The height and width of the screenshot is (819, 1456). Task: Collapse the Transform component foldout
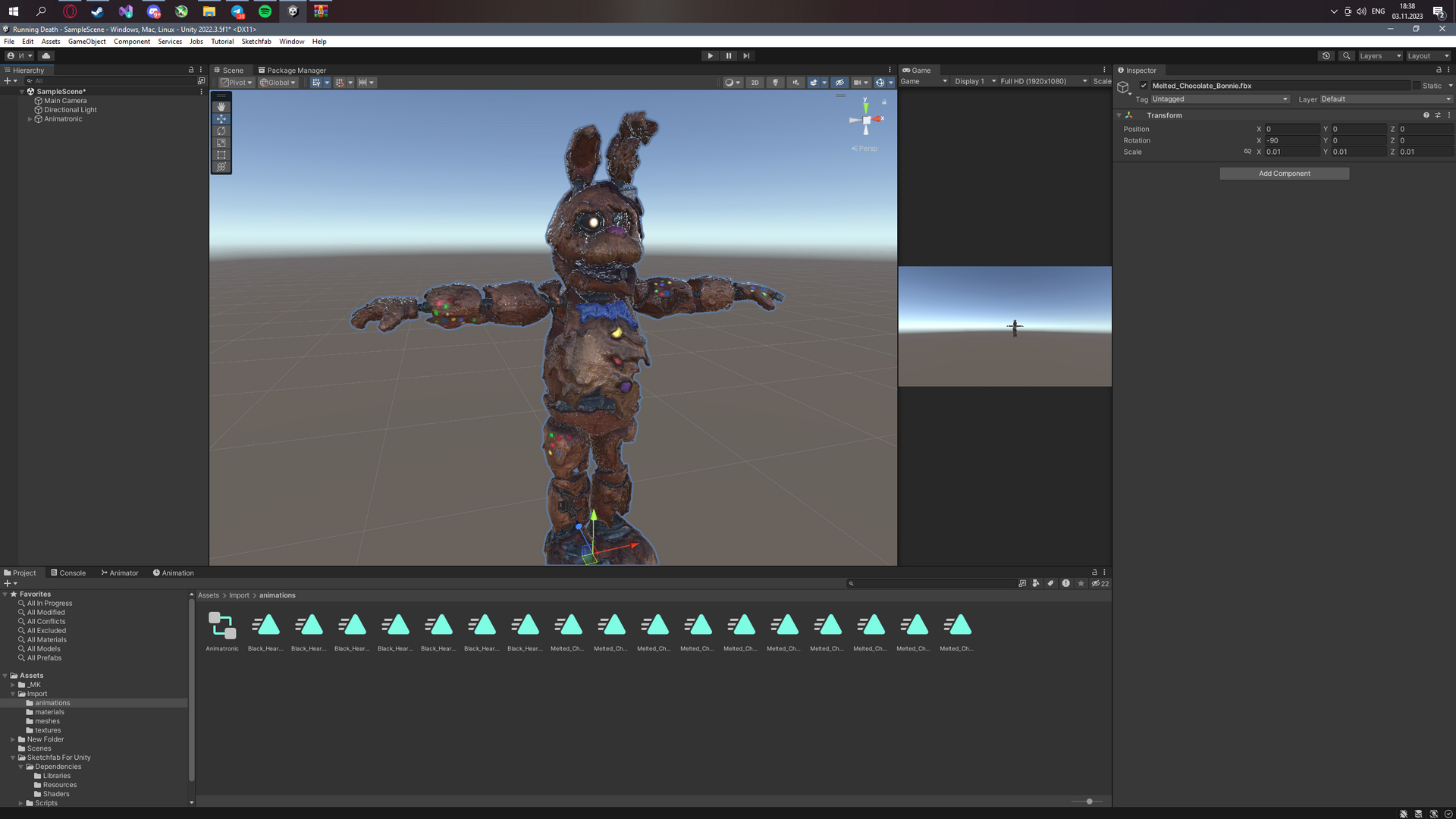1119,115
